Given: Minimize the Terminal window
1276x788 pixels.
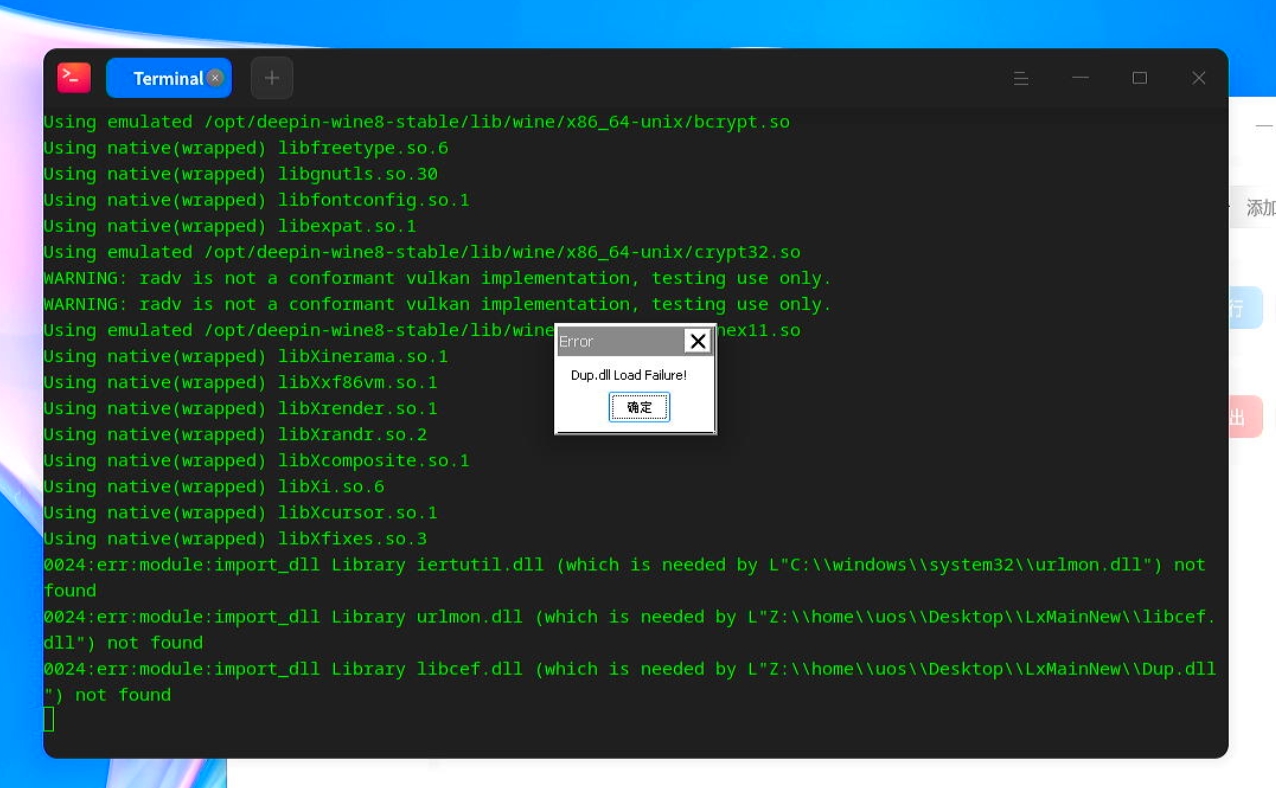Looking at the screenshot, I should coord(1080,78).
